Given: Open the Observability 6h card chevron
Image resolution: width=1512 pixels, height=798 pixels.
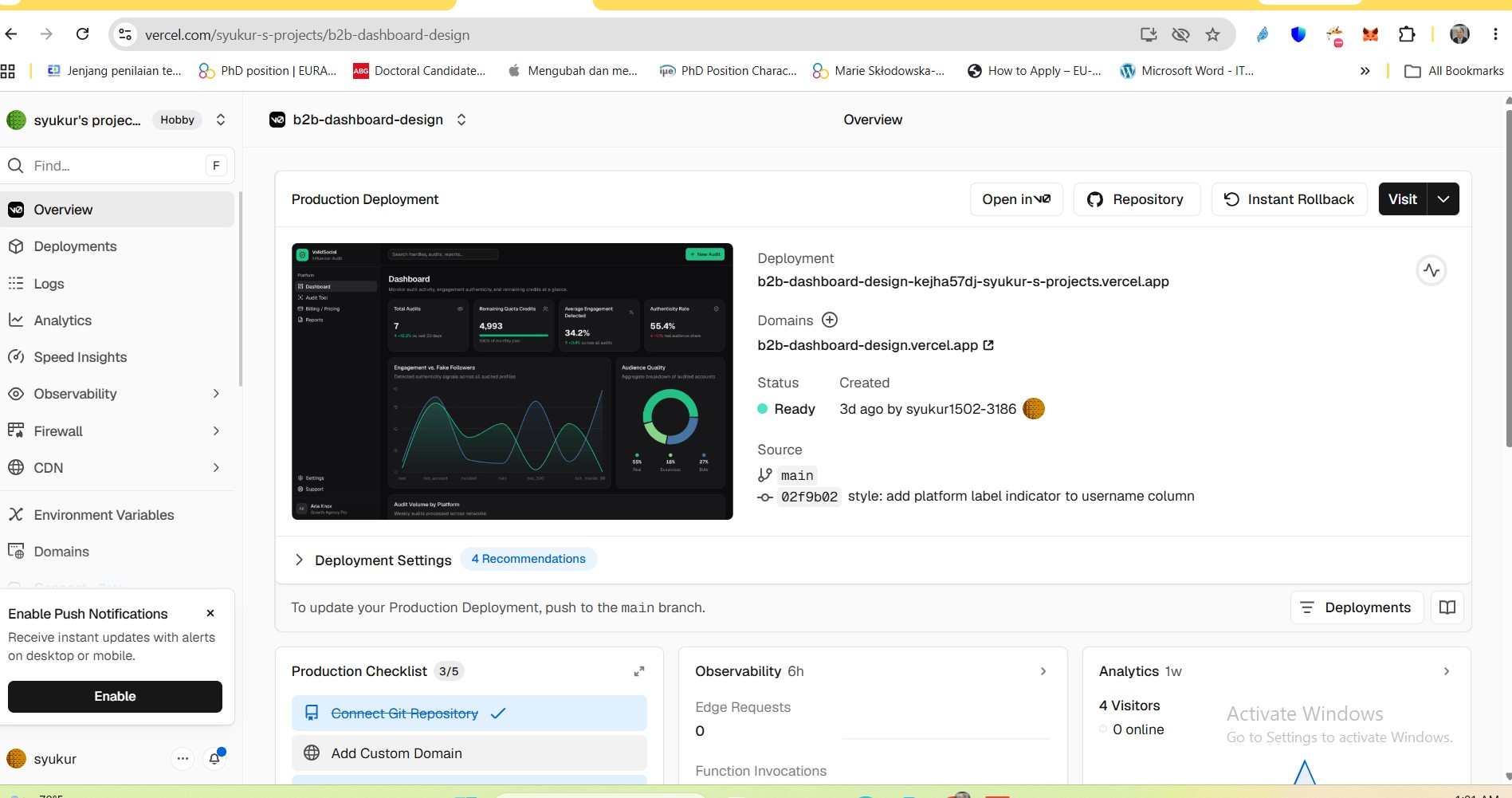Looking at the screenshot, I should click(x=1043, y=671).
